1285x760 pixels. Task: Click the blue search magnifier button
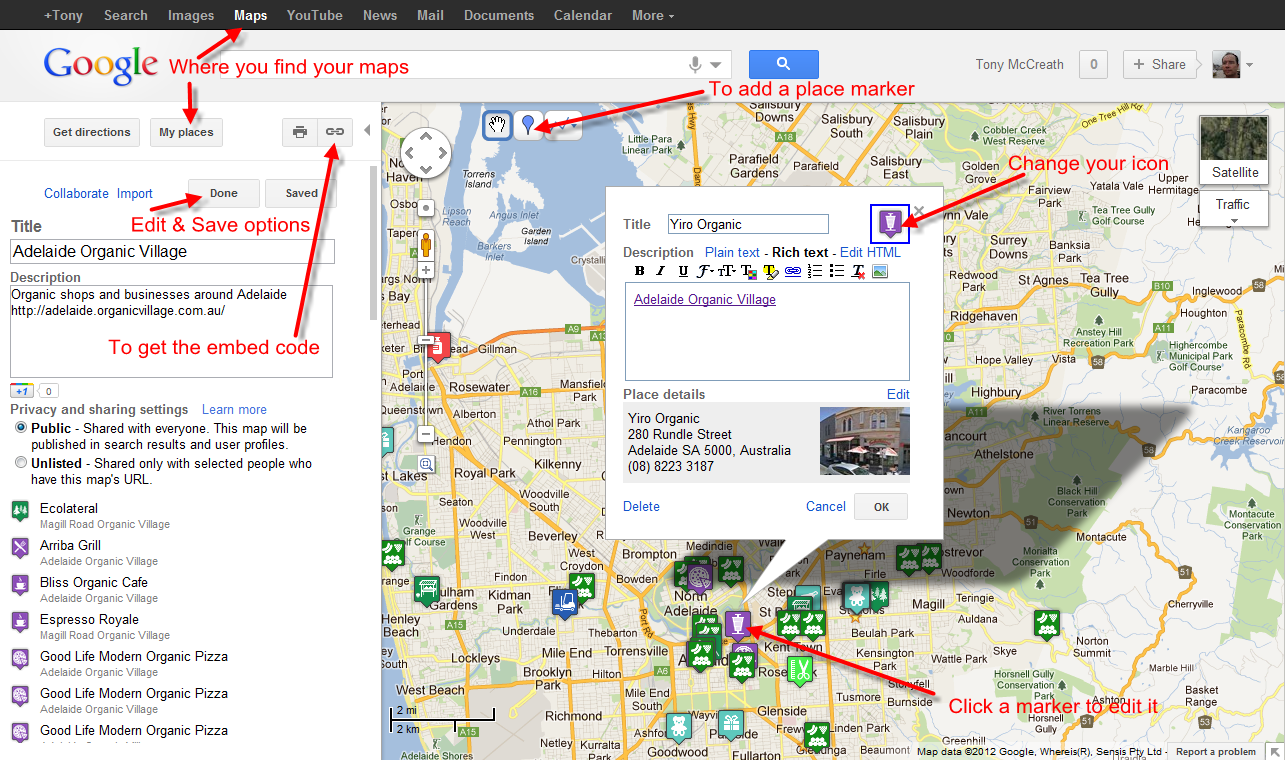coord(784,64)
